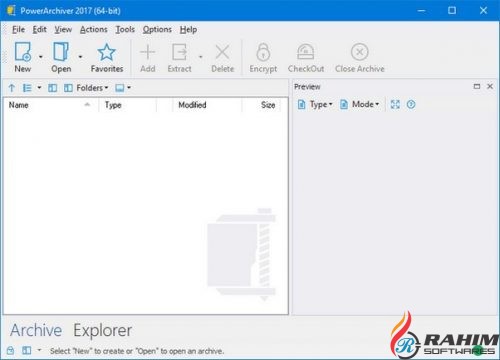Click the preview help question mark icon

411,105
